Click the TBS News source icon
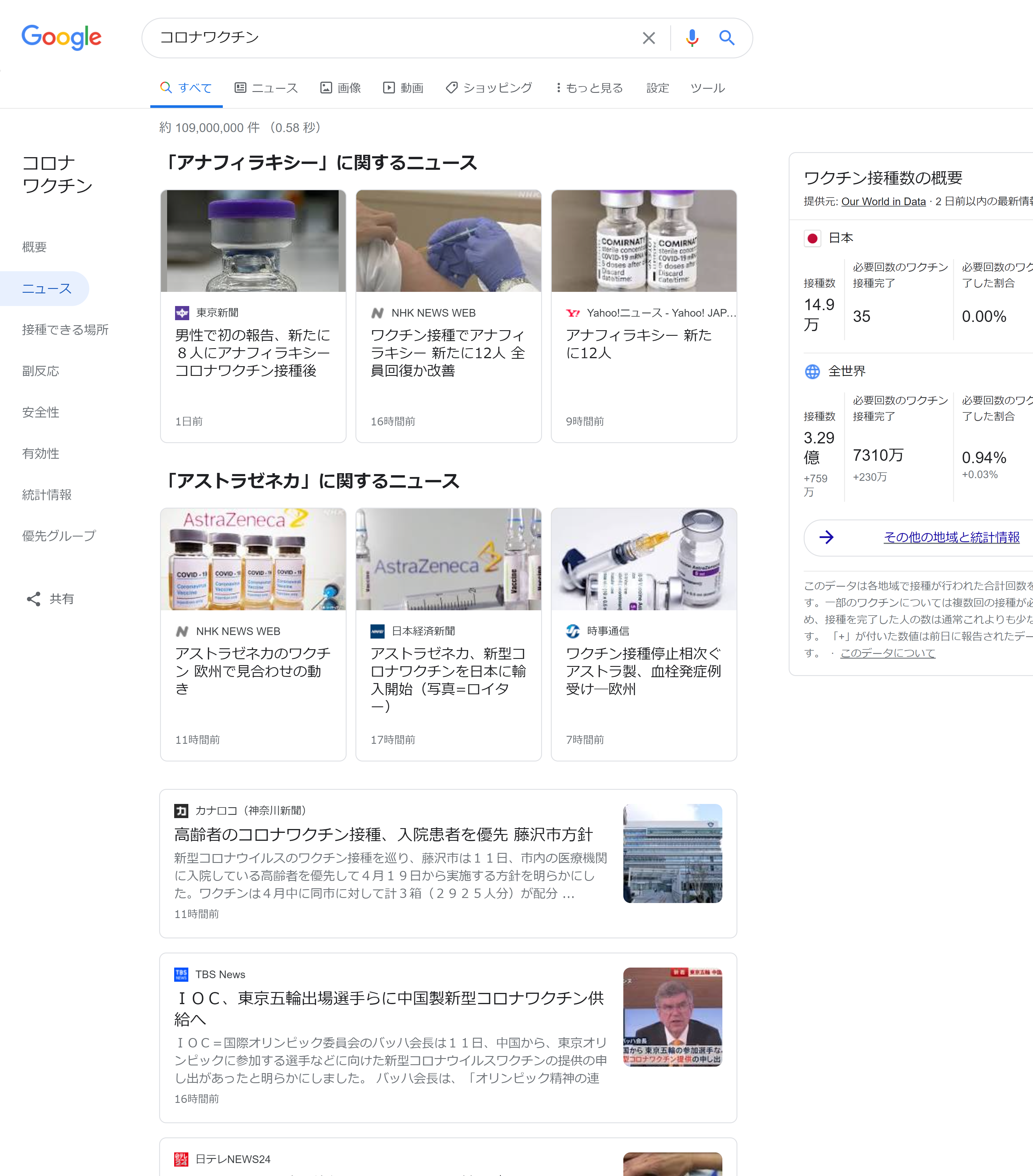1033x1176 pixels. (181, 974)
